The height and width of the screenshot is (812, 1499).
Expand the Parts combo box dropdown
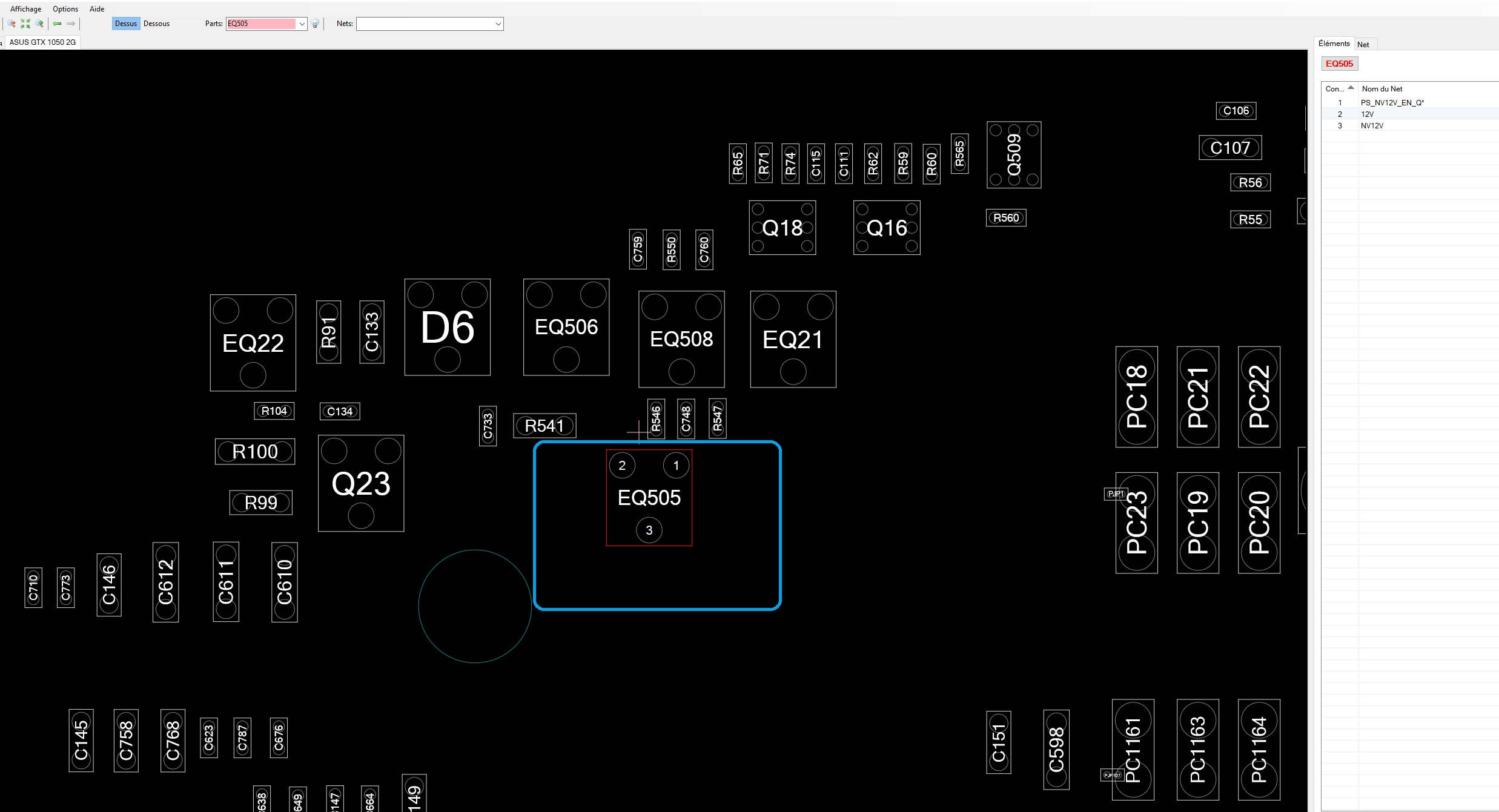(302, 24)
